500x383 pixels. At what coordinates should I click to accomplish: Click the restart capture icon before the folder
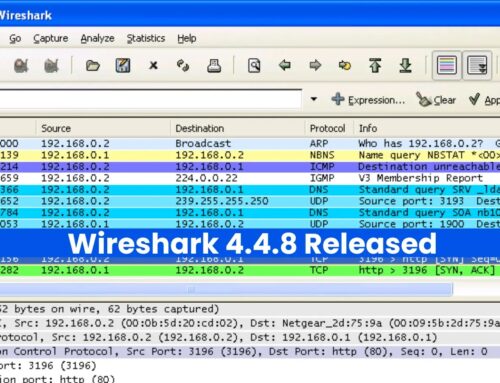[51, 66]
